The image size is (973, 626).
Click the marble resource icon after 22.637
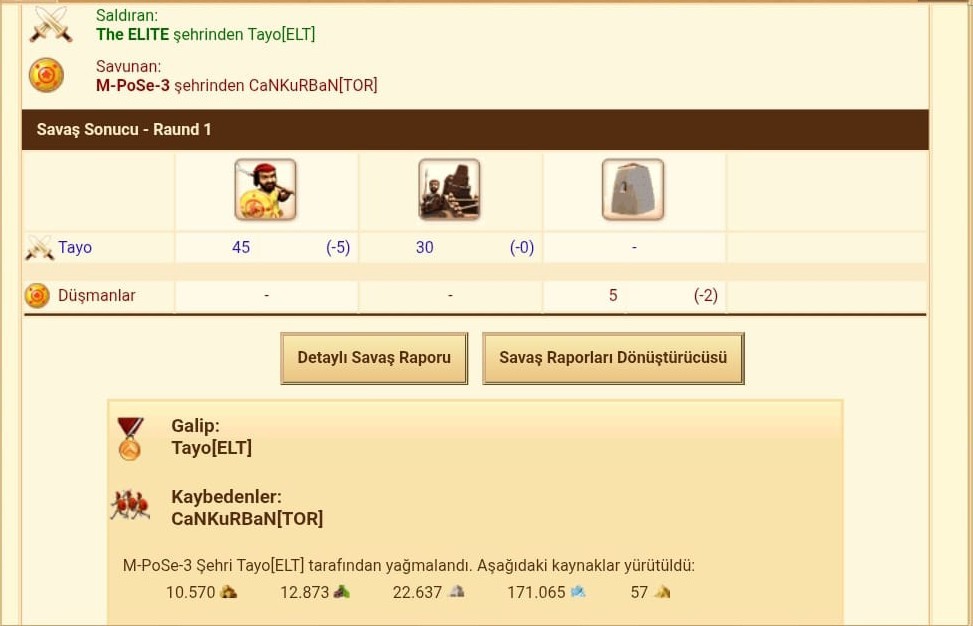click(457, 592)
